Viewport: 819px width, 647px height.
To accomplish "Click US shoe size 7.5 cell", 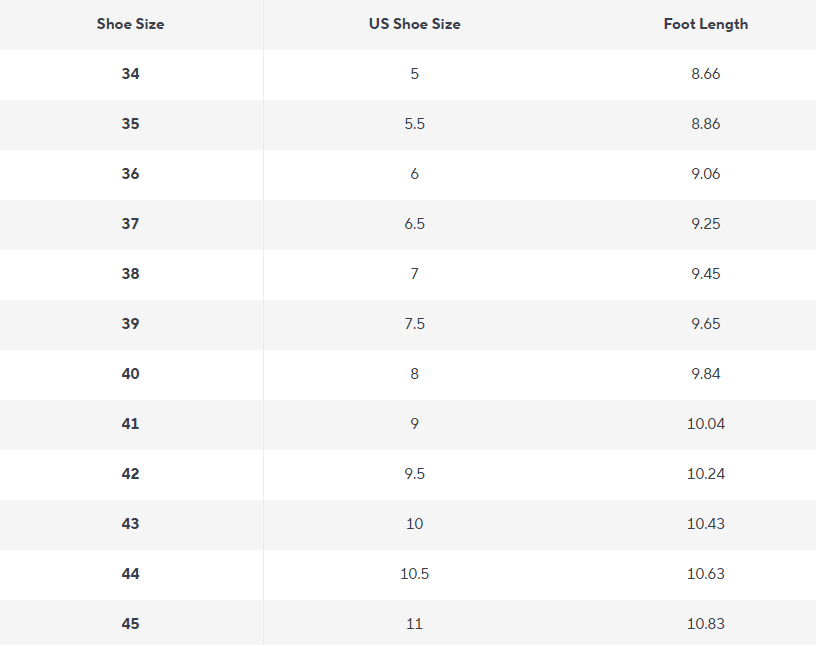I will coord(415,324).
